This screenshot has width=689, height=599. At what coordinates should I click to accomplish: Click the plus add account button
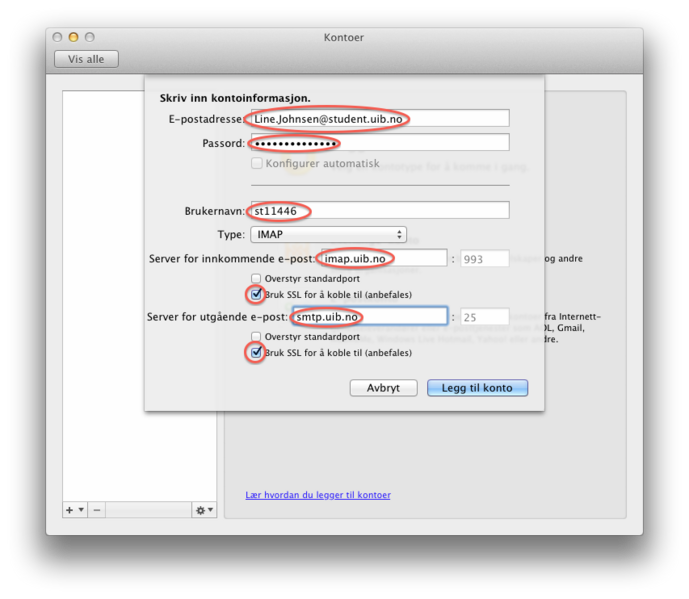(70, 510)
